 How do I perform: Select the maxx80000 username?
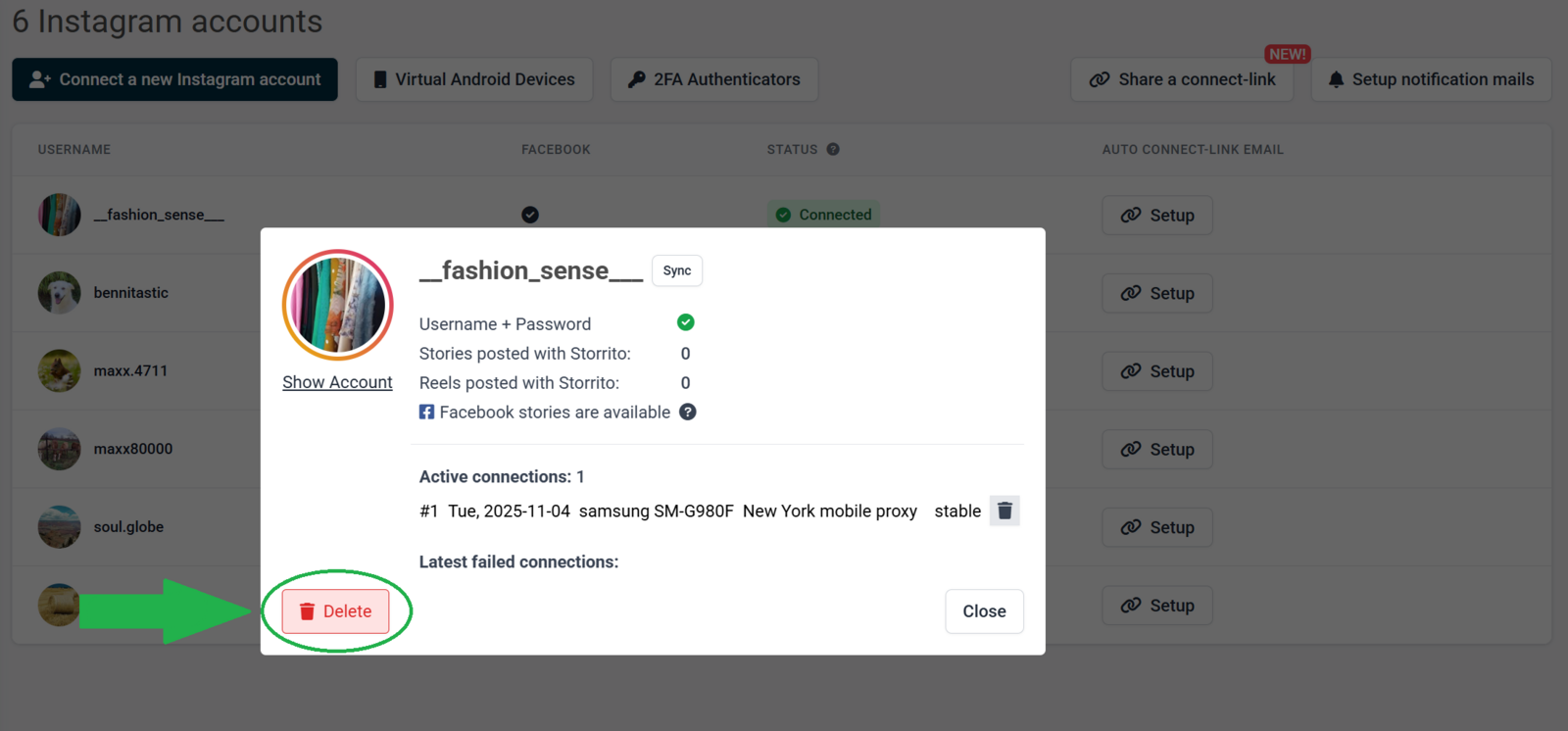click(x=133, y=449)
